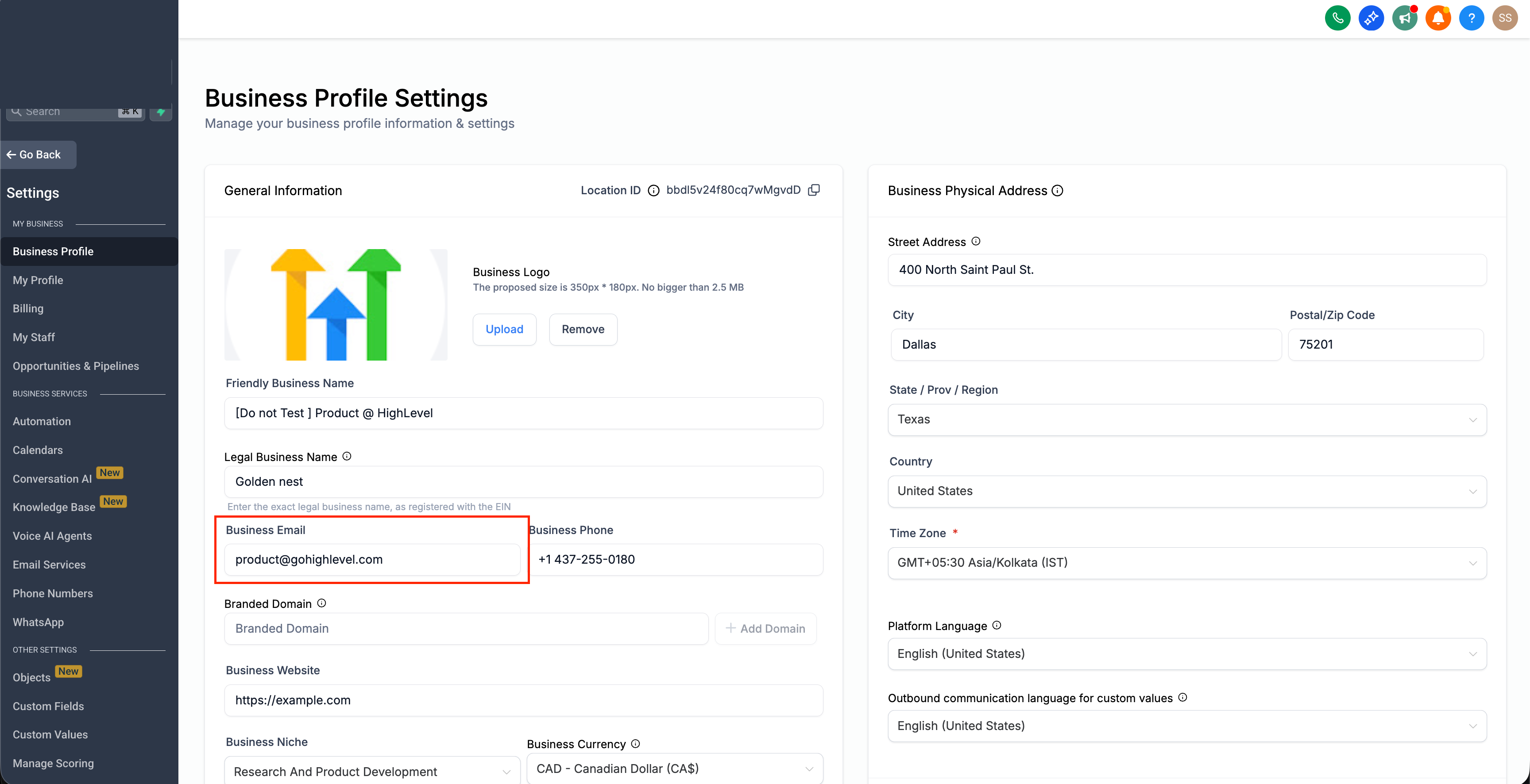Open the Time Zone dropdown
The width and height of the screenshot is (1530, 784).
click(1187, 563)
